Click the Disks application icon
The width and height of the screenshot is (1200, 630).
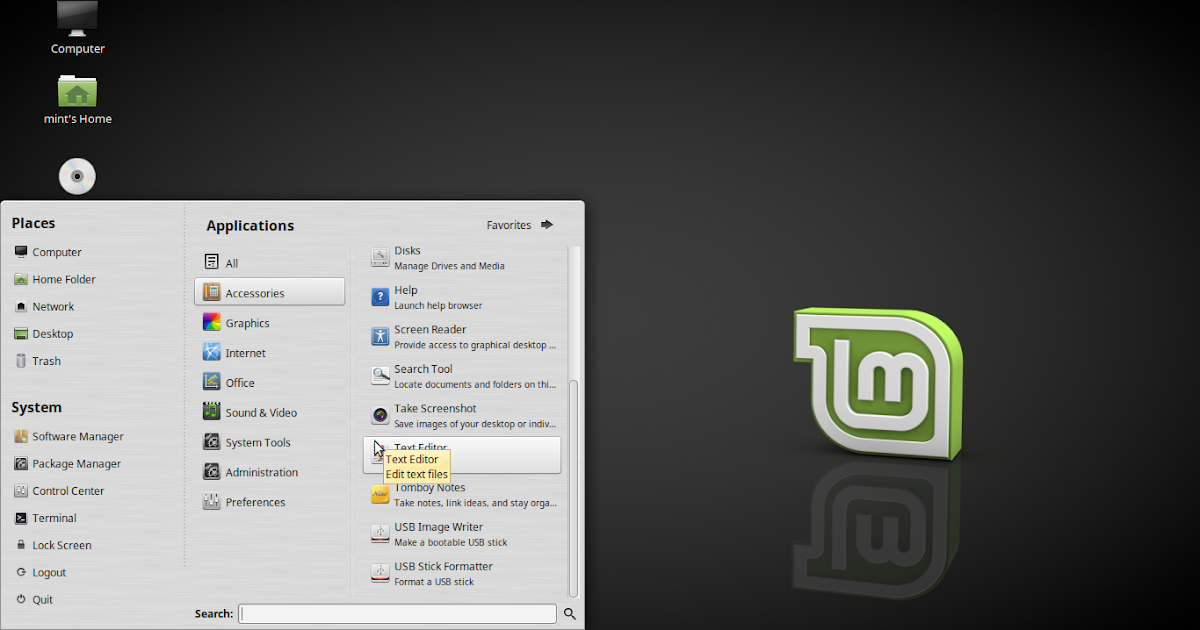tap(380, 257)
